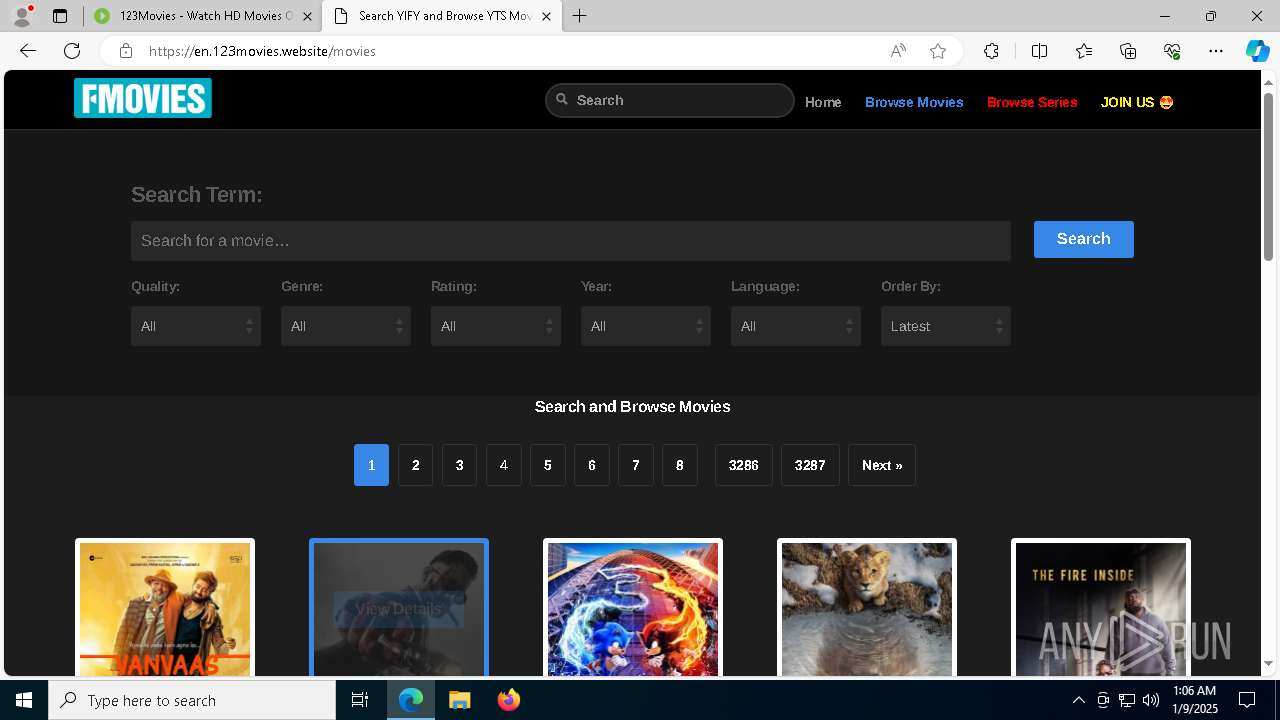1280x720 pixels.
Task: Open the Vanvaas movie poster
Action: 165,609
